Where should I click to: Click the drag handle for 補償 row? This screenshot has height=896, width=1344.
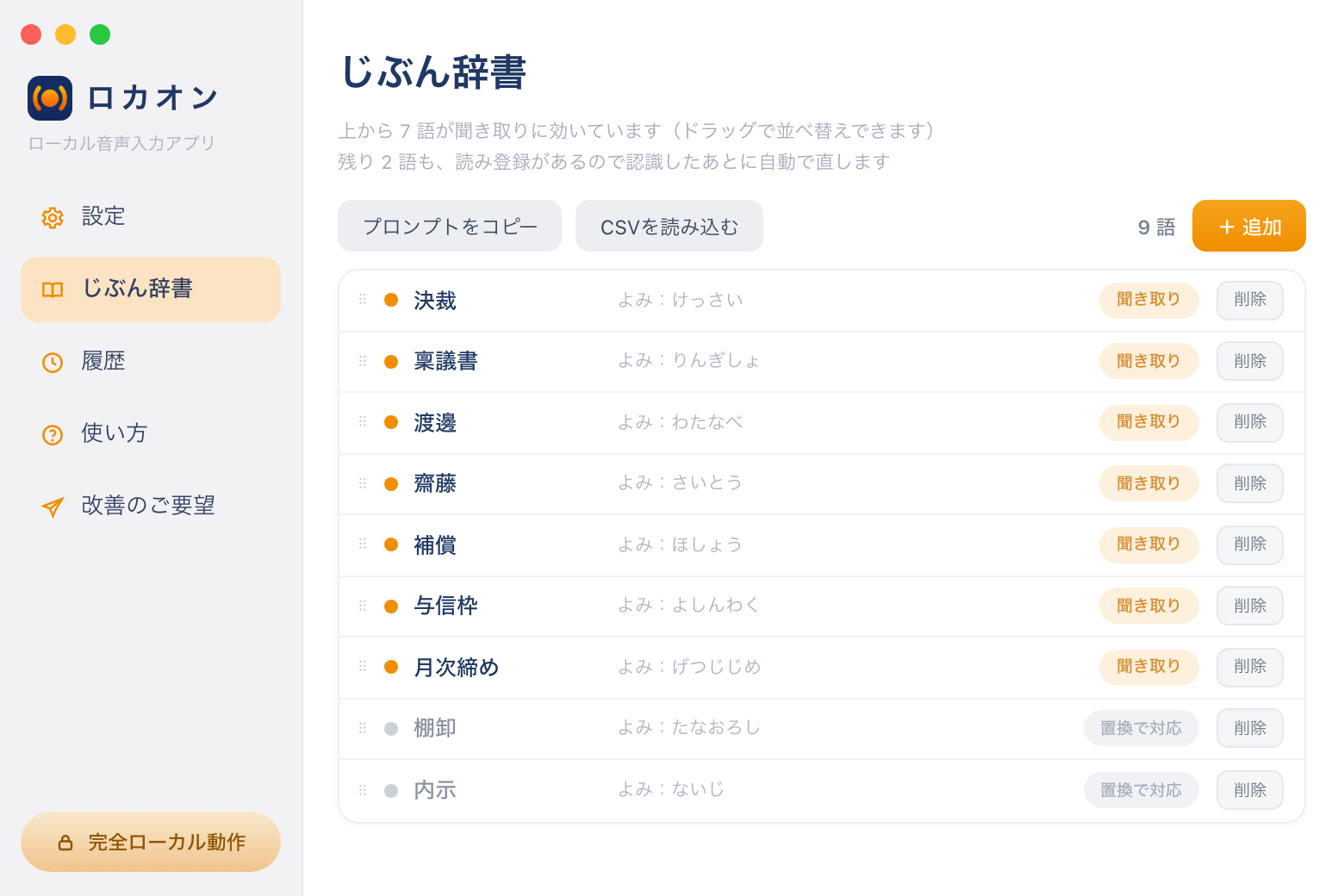[363, 544]
